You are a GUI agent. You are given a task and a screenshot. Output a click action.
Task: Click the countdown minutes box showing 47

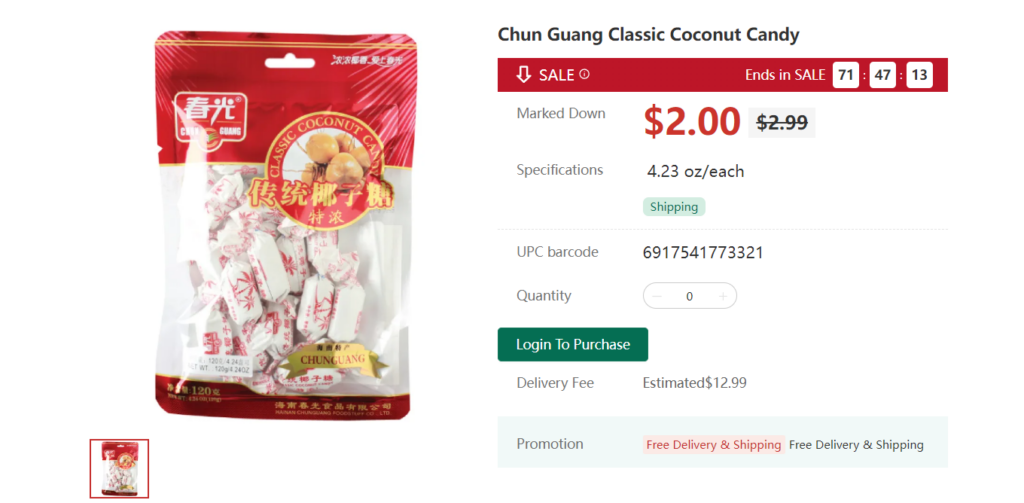[883, 75]
